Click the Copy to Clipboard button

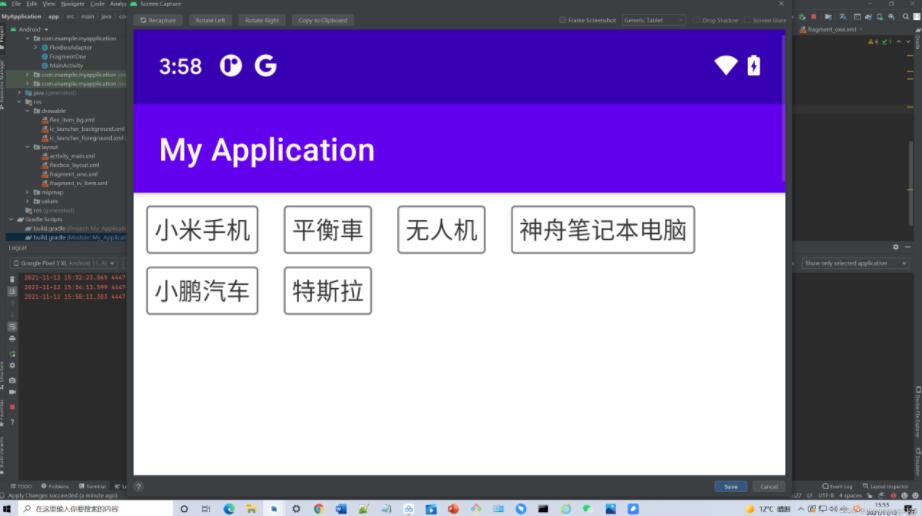pos(323,20)
